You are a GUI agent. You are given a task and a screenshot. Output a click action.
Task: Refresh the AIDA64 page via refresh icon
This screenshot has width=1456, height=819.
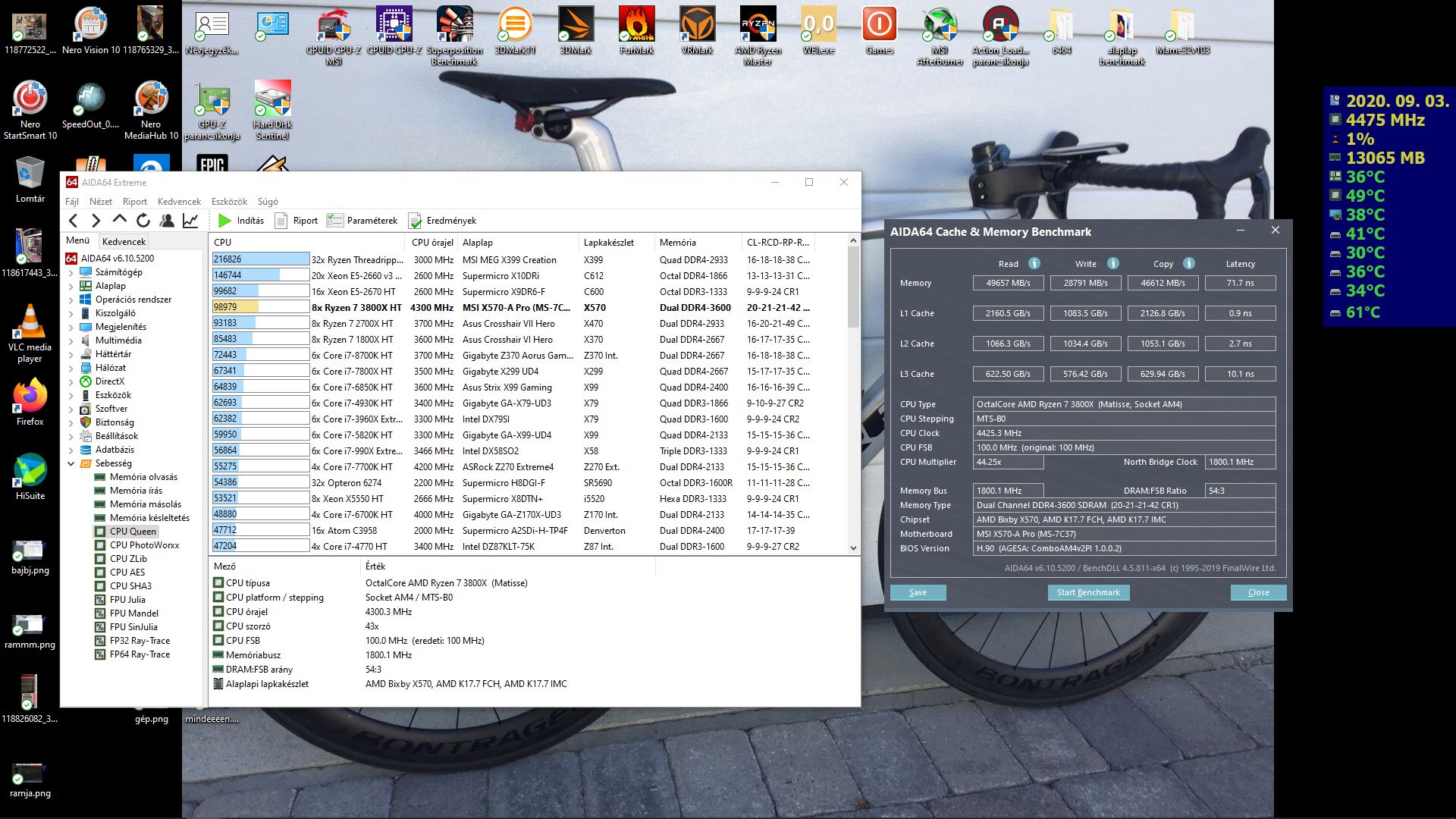coord(143,221)
